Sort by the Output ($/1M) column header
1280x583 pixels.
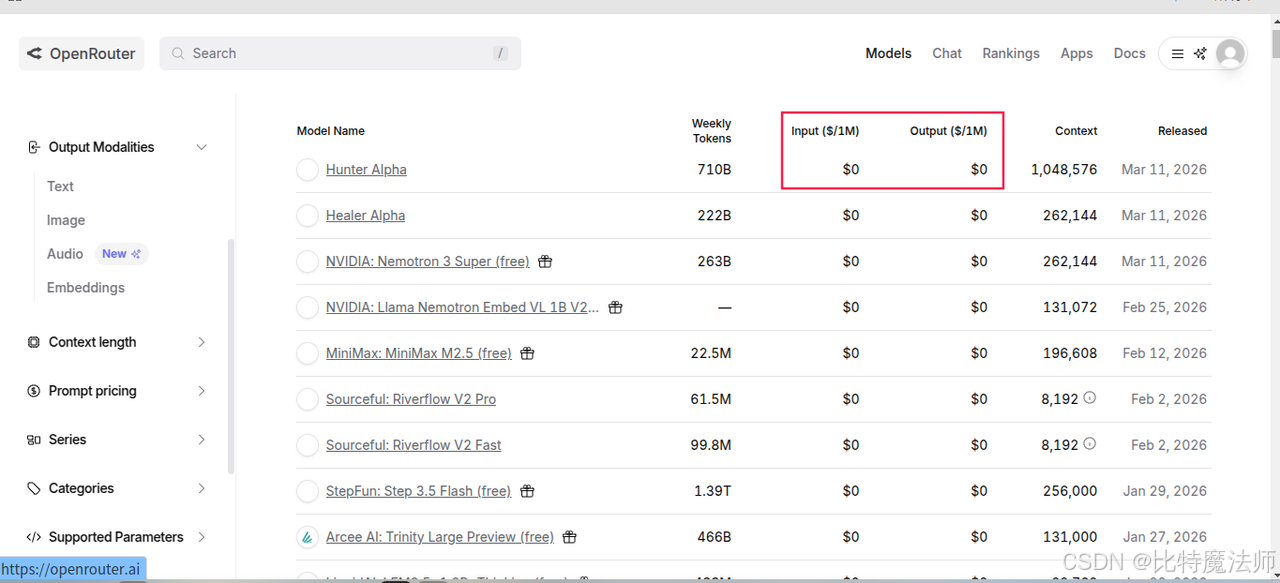pos(948,131)
